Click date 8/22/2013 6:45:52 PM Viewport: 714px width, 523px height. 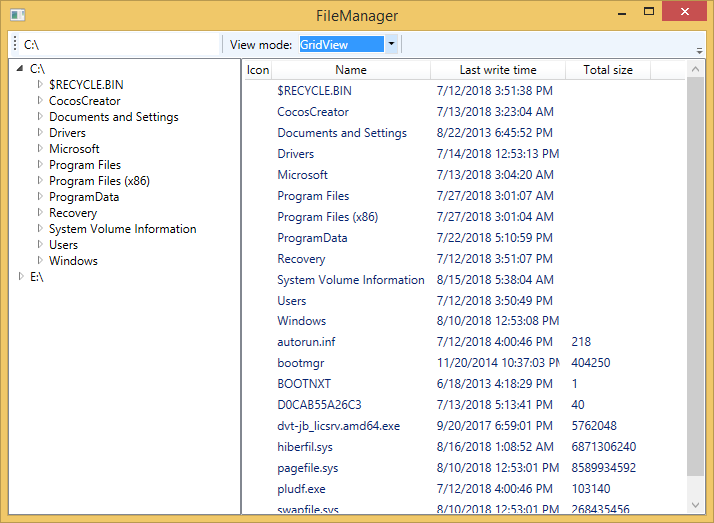(495, 132)
